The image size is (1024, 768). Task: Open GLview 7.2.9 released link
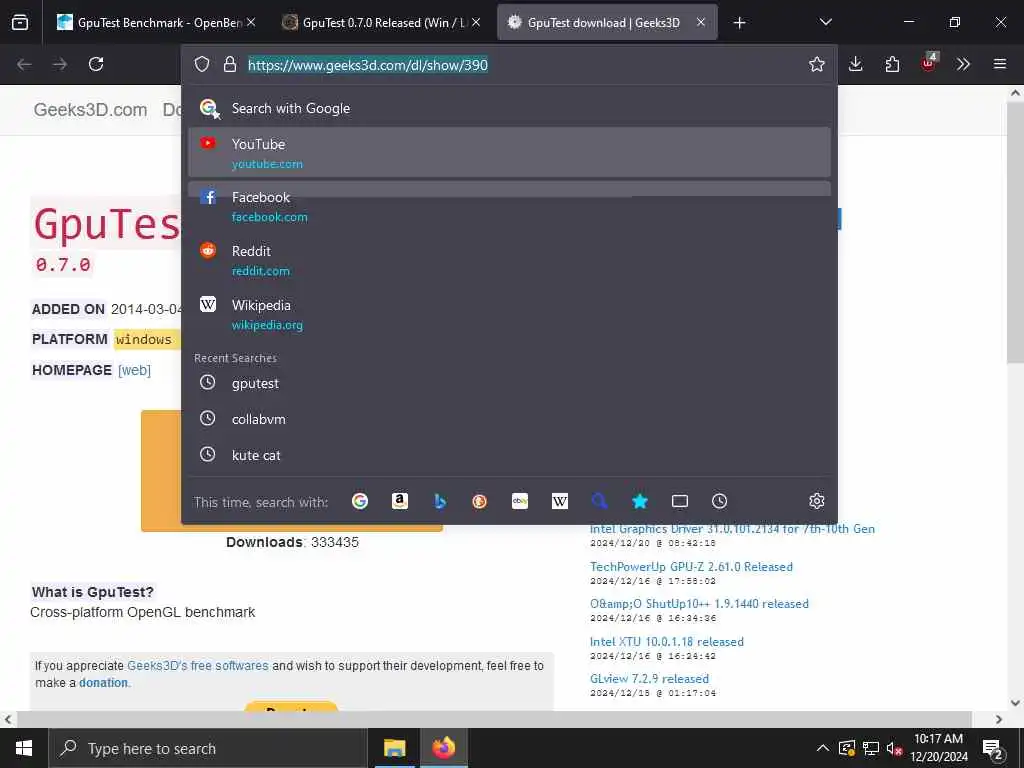[649, 679]
